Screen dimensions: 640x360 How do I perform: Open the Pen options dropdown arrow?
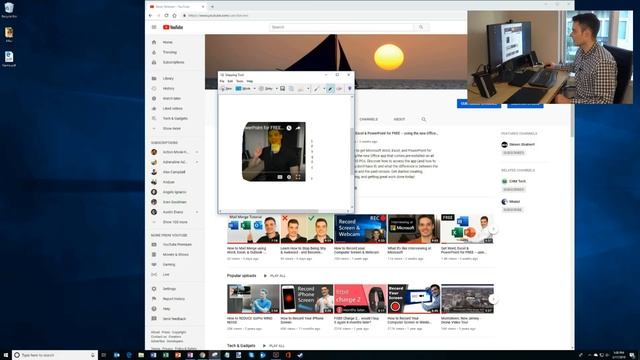(x=324, y=89)
